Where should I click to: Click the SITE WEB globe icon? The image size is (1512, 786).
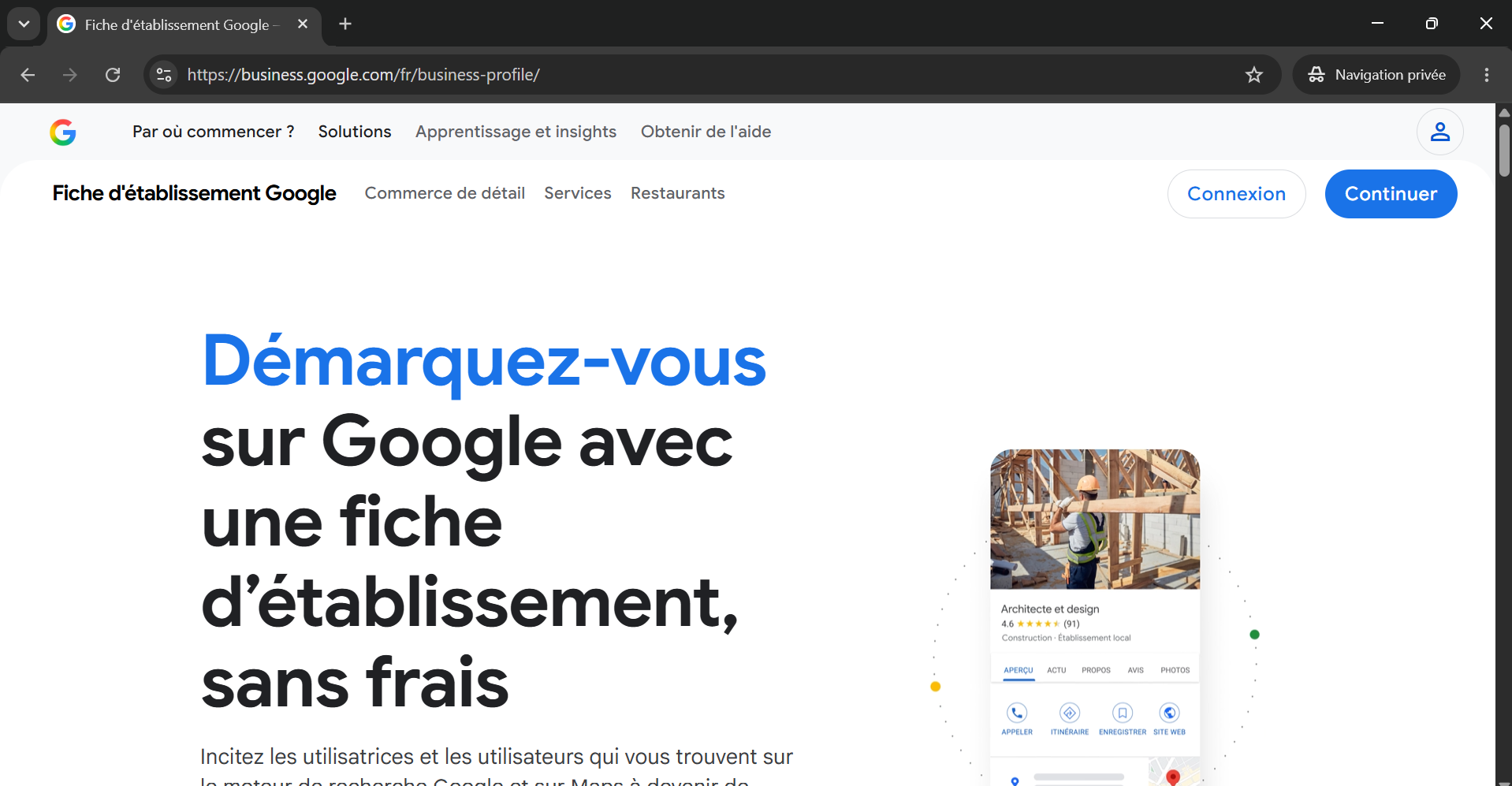click(1169, 713)
